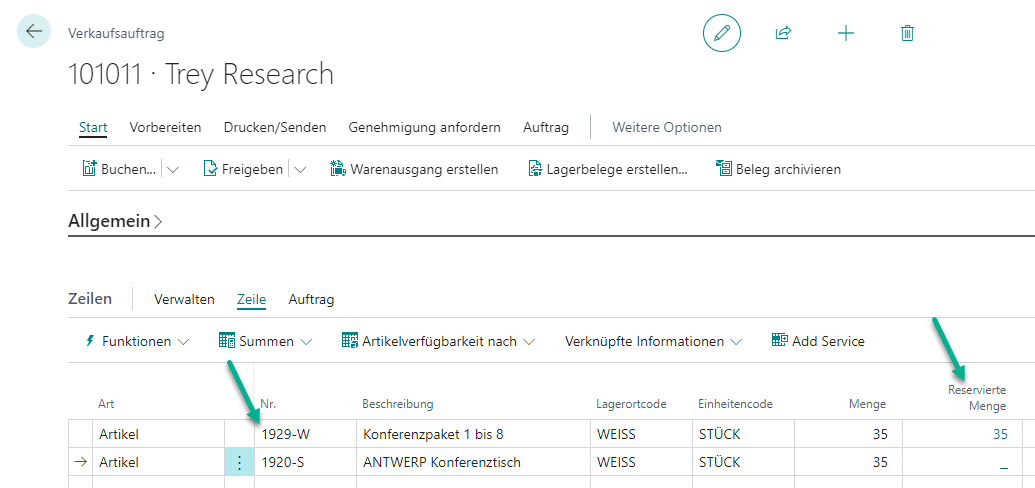
Task: Click the Menge column header
Action: [867, 403]
